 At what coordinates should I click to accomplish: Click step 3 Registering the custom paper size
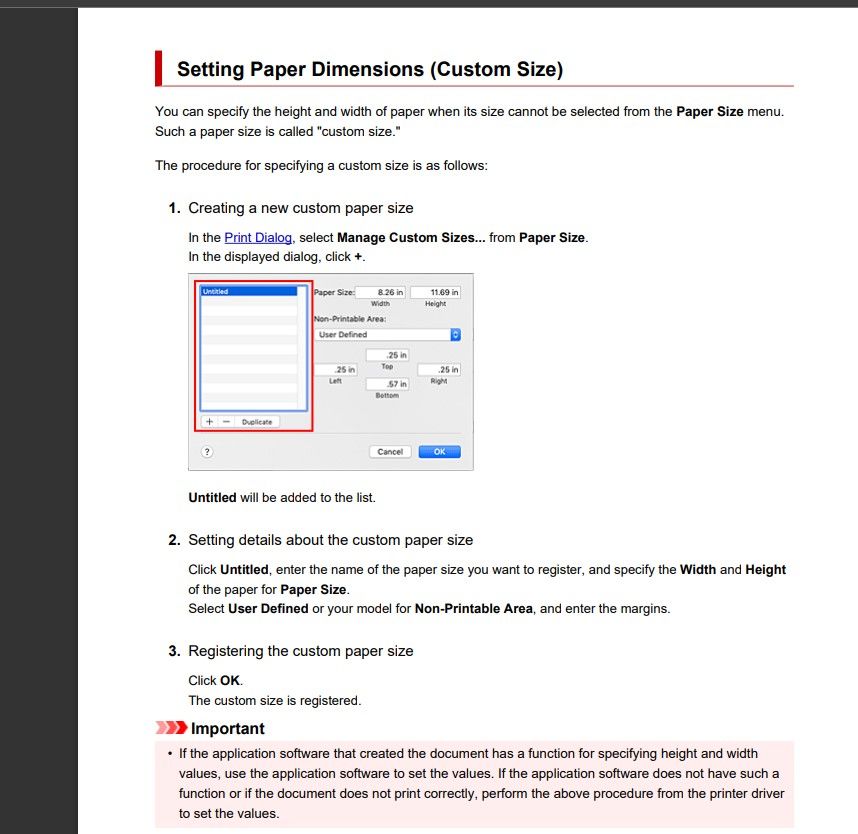tap(300, 651)
